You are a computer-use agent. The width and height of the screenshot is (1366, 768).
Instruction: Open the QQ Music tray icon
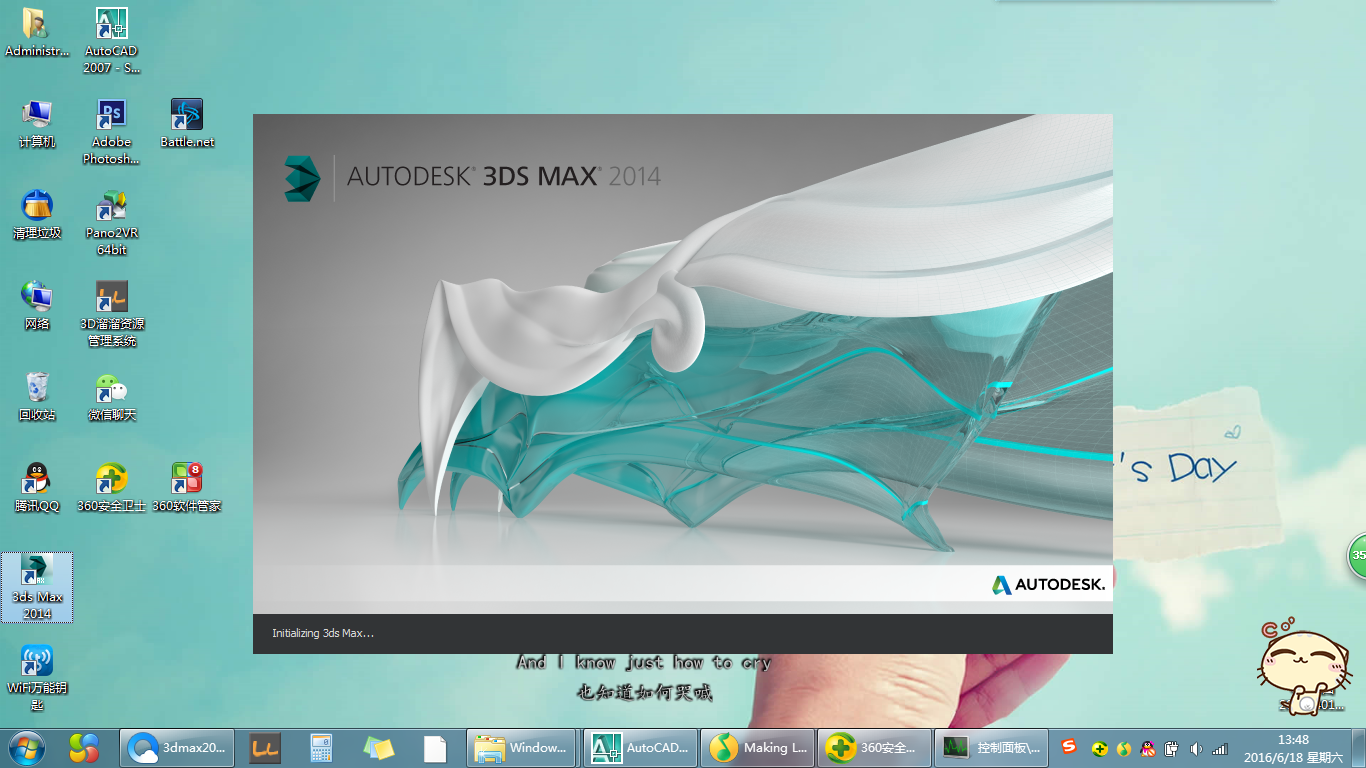(1124, 747)
